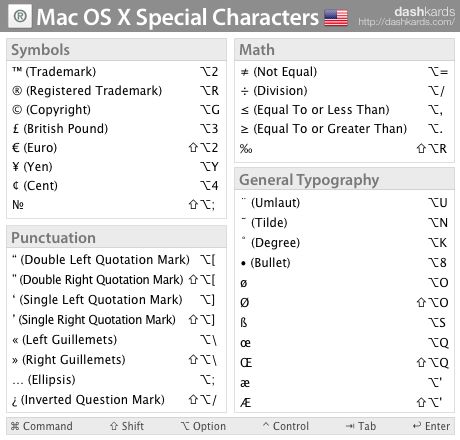Click the registered trademark icon in header
The height and width of the screenshot is (440, 460).
(20, 16)
